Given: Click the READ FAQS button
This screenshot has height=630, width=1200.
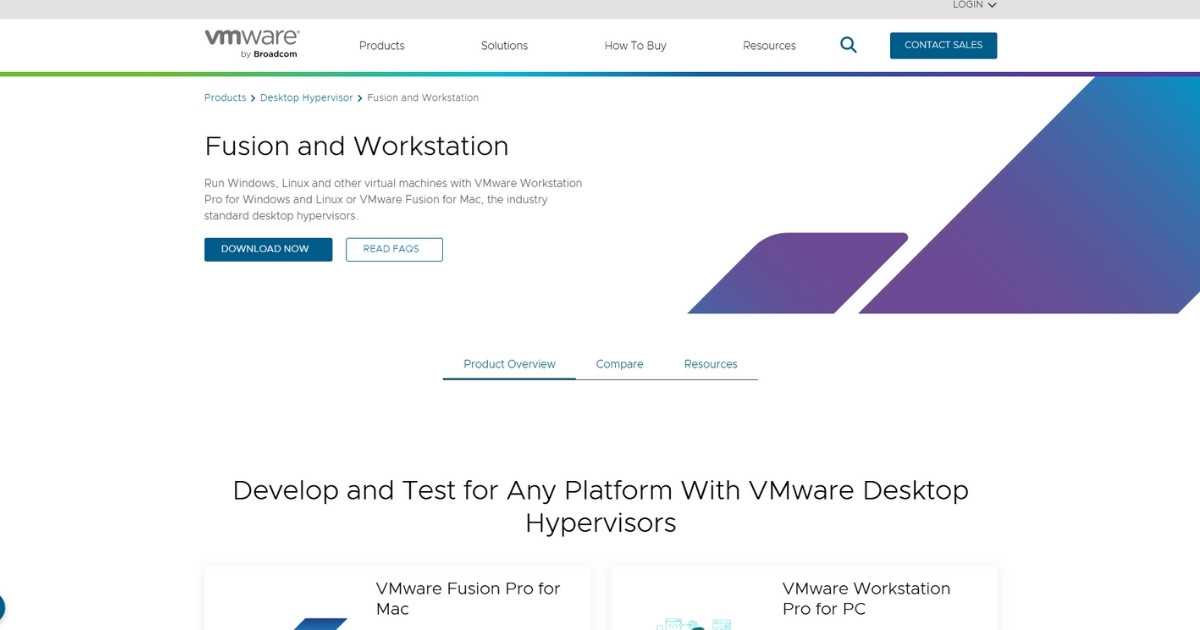Looking at the screenshot, I should (394, 249).
